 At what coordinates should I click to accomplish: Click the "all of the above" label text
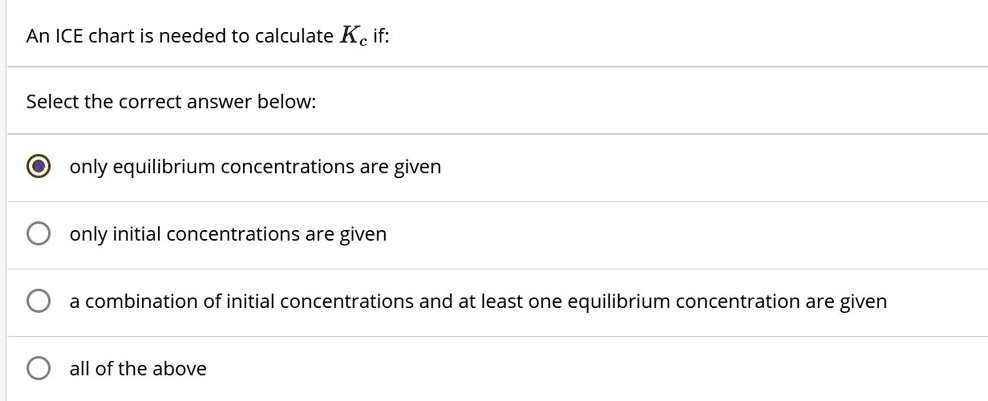138,369
